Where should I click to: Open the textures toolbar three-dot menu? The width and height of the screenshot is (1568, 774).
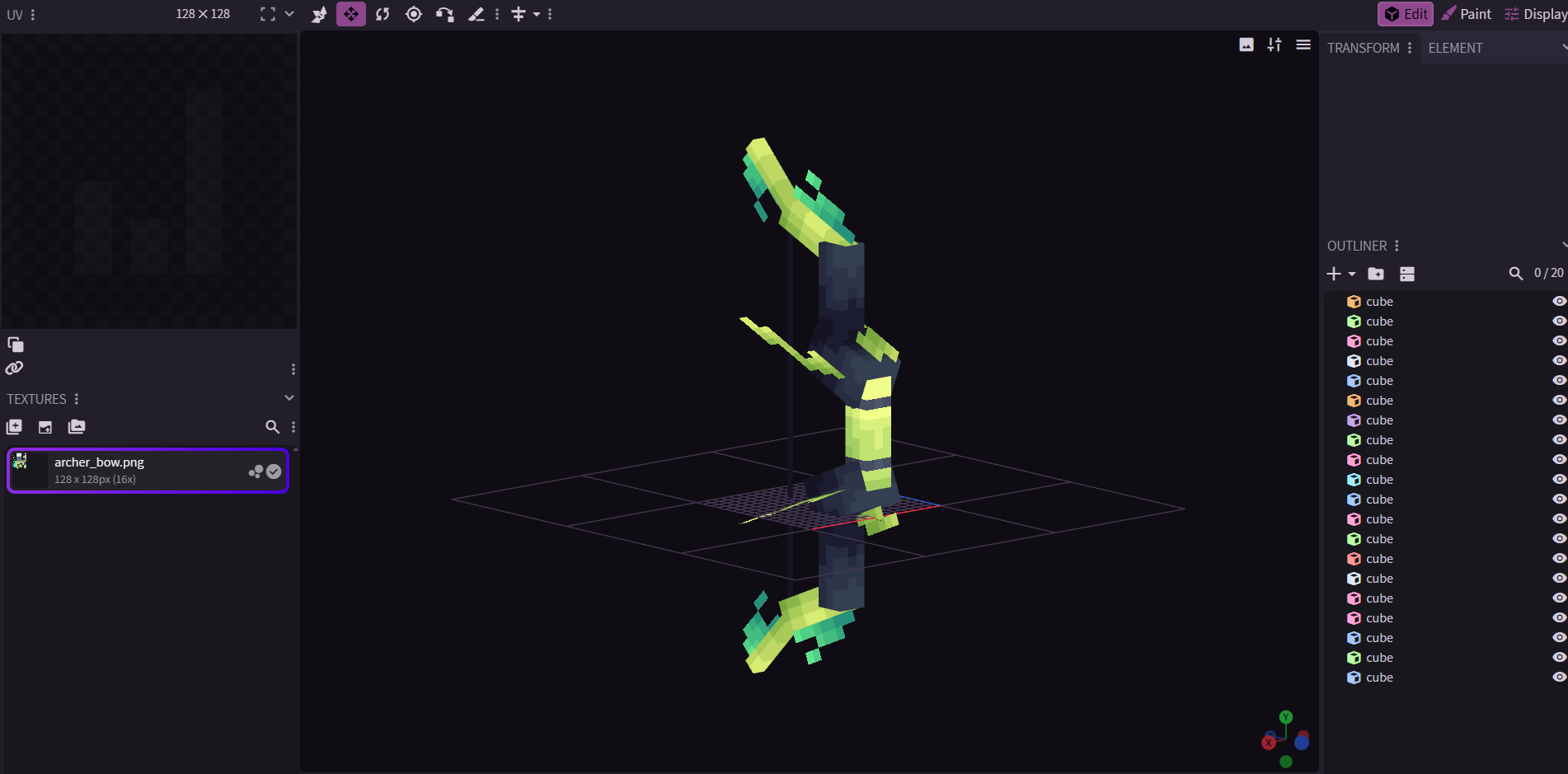(293, 427)
